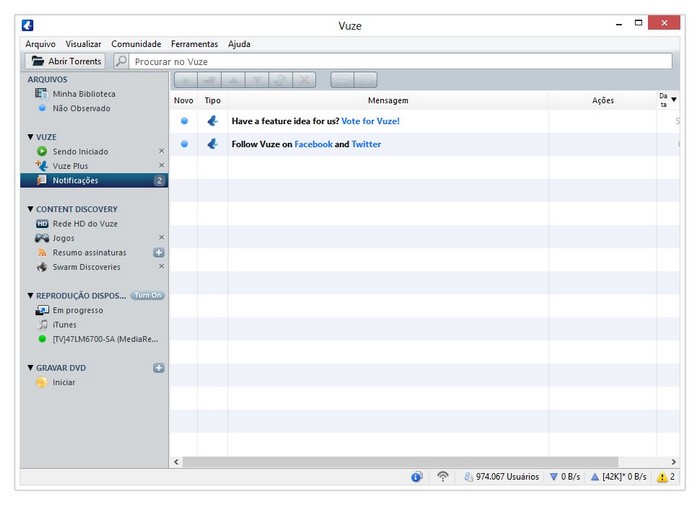Click the wifi signal status icon

click(x=442, y=477)
